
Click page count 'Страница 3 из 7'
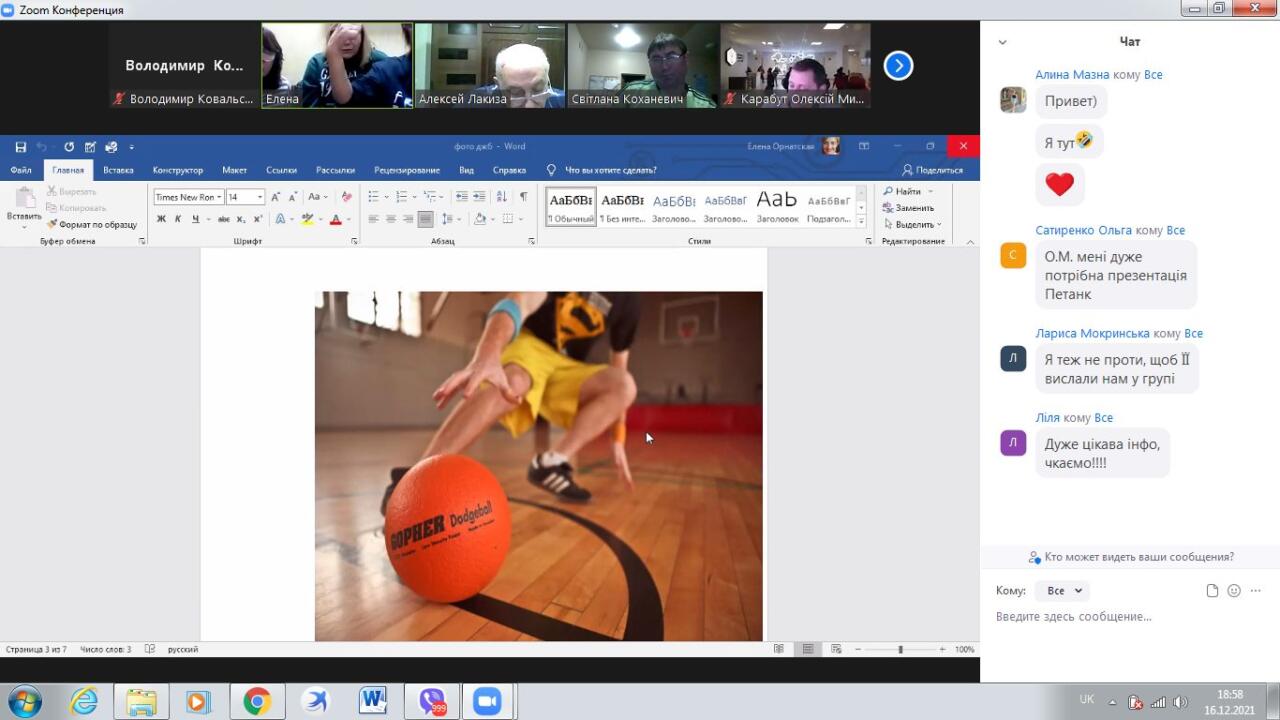click(36, 650)
